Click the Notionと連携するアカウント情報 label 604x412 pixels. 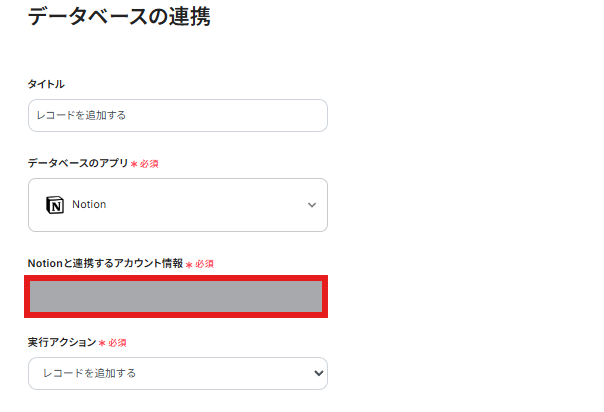coord(105,263)
